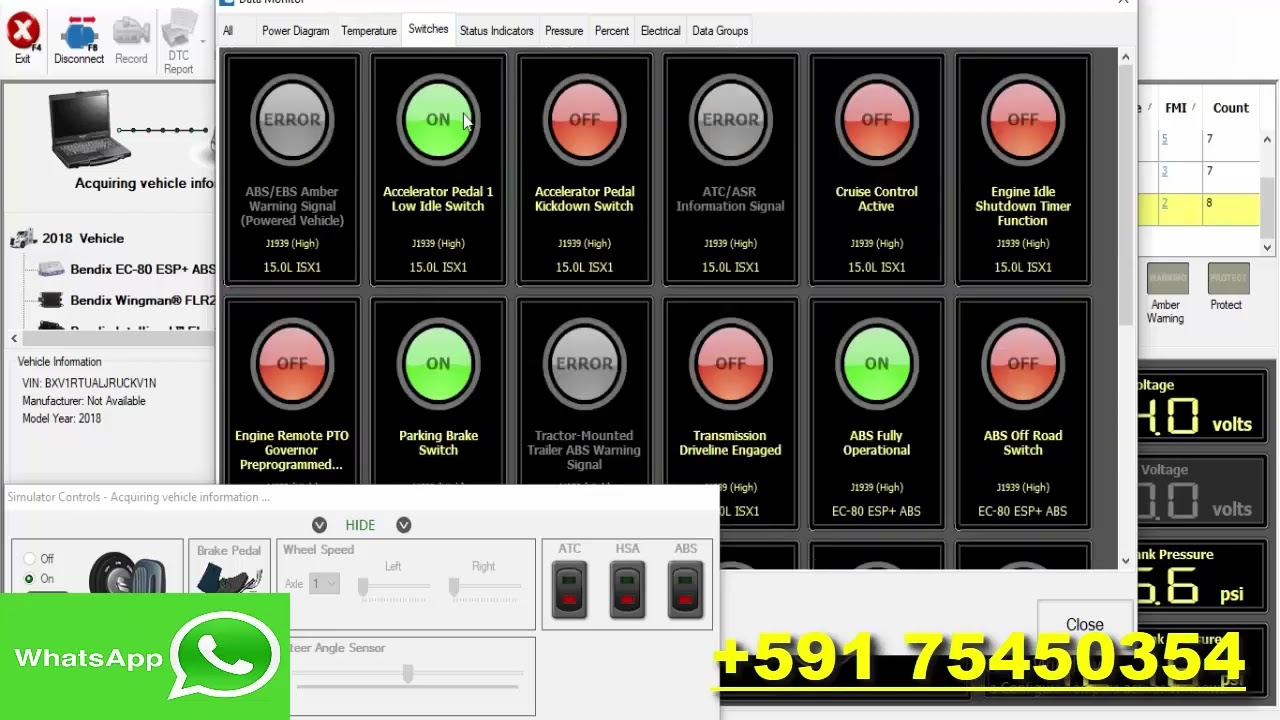Viewport: 1280px width, 720px height.
Task: Adjust the Steer Angle Sensor slider
Action: click(408, 675)
